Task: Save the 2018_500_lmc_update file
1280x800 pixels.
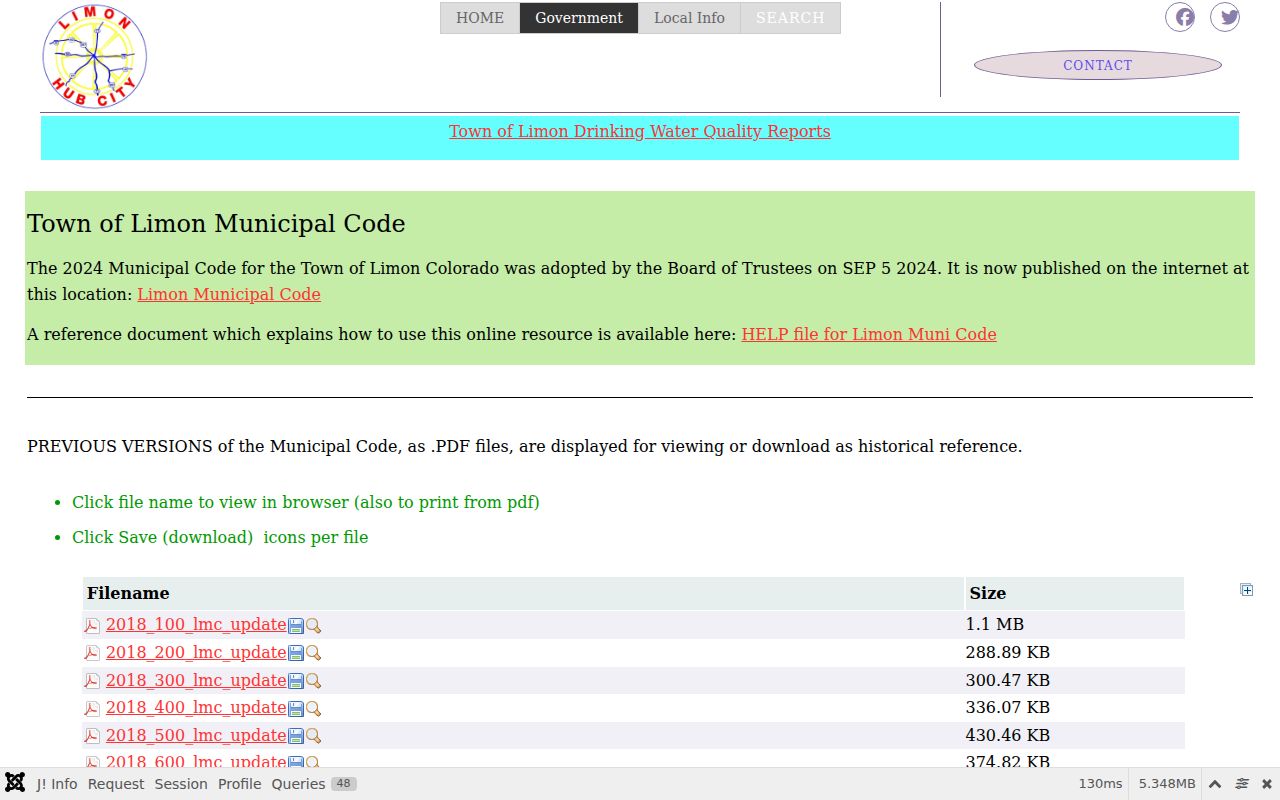Action: (296, 736)
